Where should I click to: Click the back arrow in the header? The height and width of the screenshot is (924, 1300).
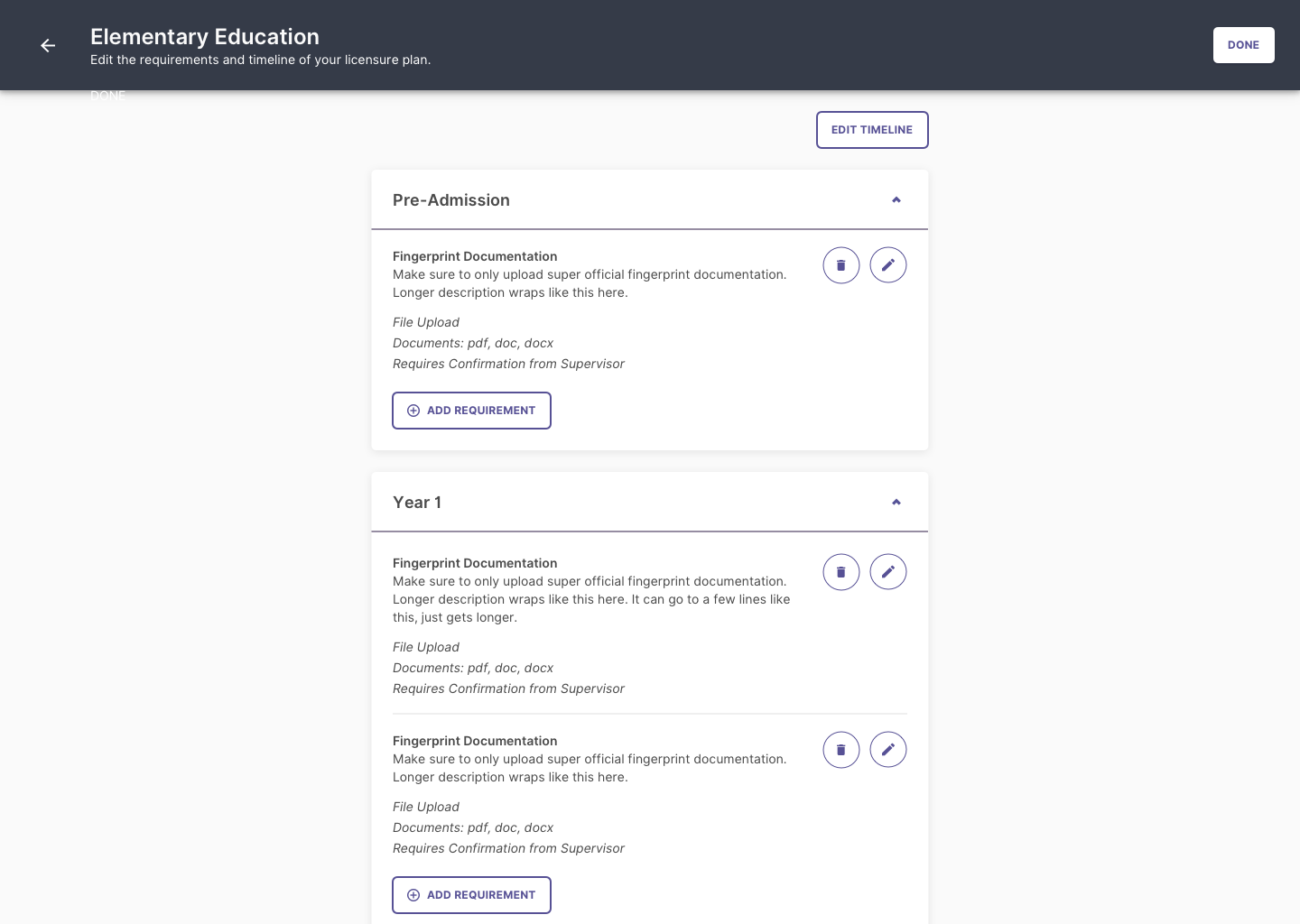48,45
